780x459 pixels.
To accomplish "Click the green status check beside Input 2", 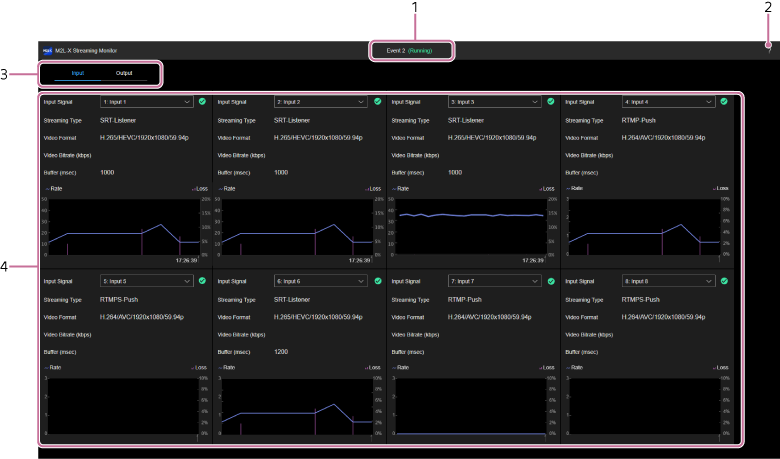I will (377, 101).
